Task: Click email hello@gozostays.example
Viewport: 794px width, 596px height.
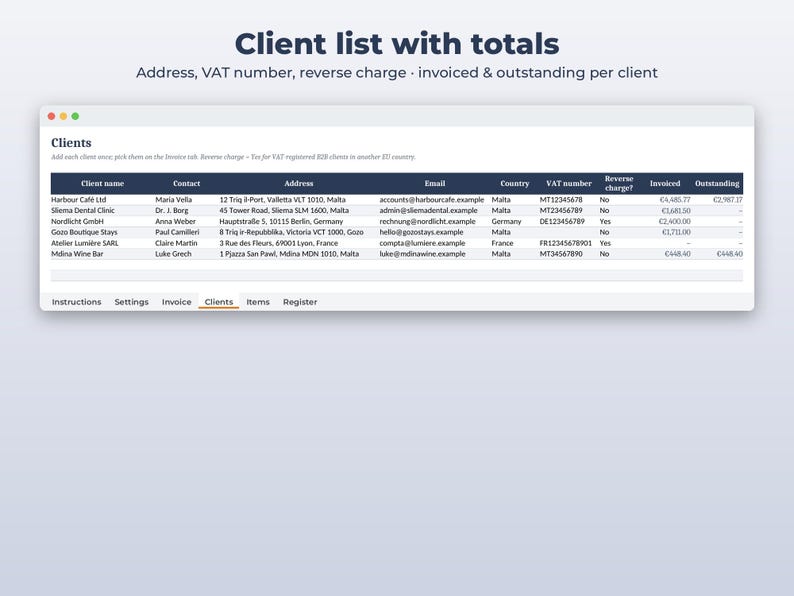Action: pyautogui.click(x=421, y=232)
